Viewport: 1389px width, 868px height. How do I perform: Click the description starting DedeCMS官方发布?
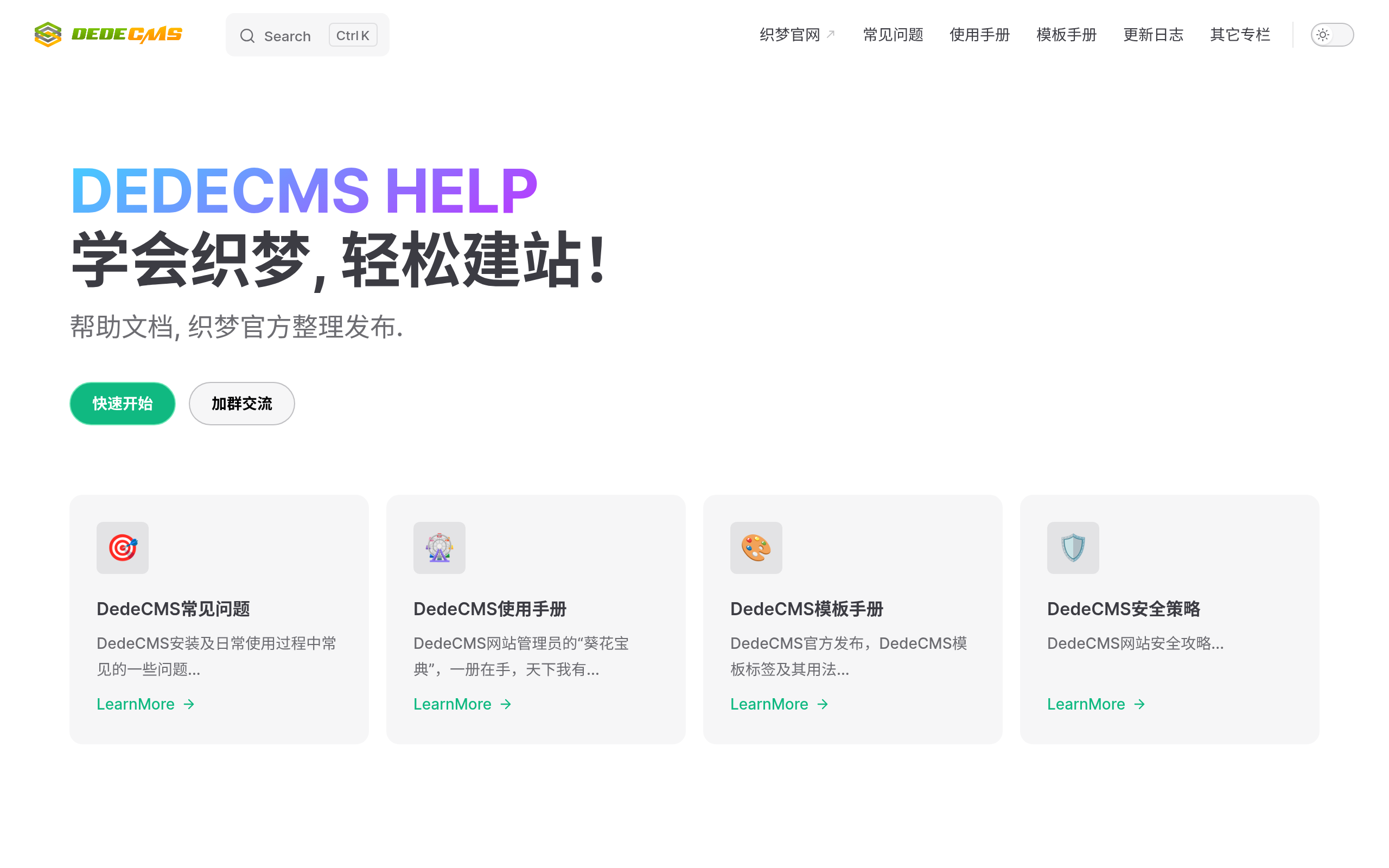[849, 656]
